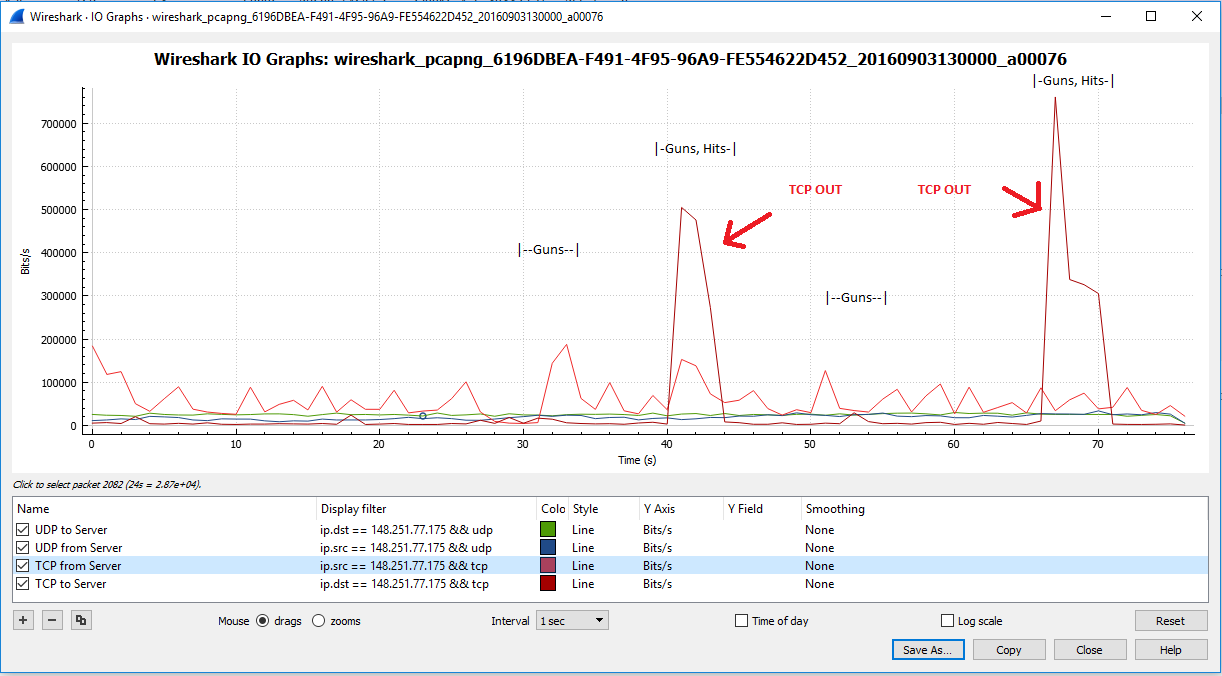Image resolution: width=1222 pixels, height=676 pixels.
Task: Click the filter 'ip.dst == 148.251.77.175 && tcp'
Action: pyautogui.click(x=404, y=584)
